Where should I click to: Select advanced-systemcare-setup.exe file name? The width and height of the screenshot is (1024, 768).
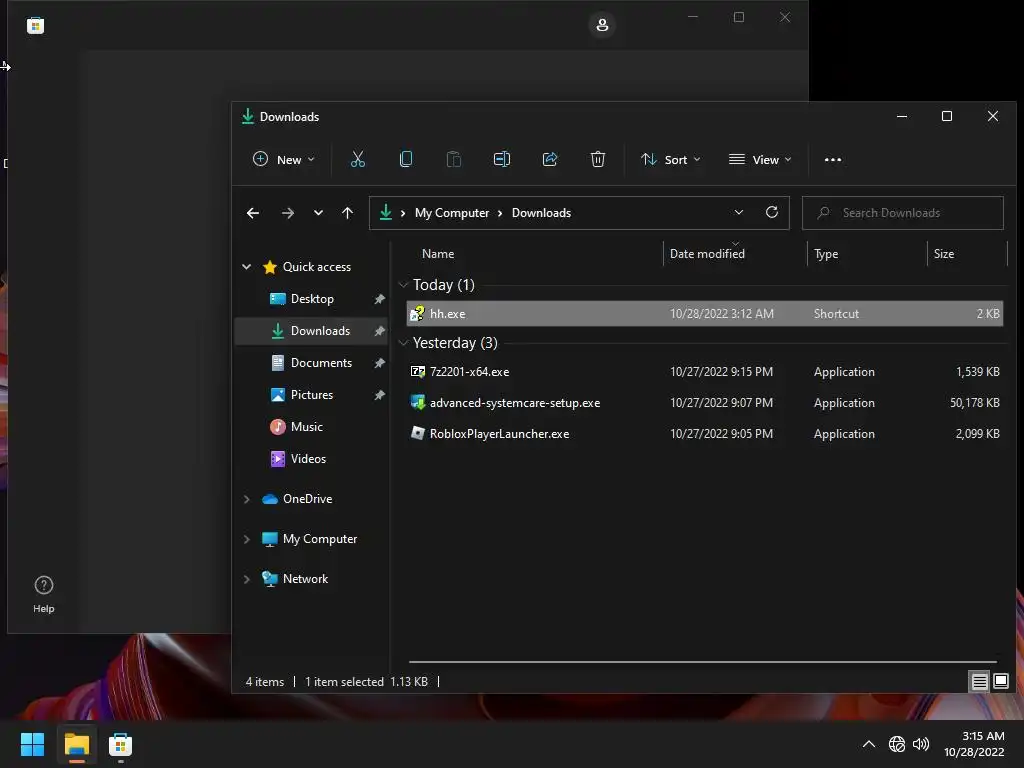[x=515, y=403]
